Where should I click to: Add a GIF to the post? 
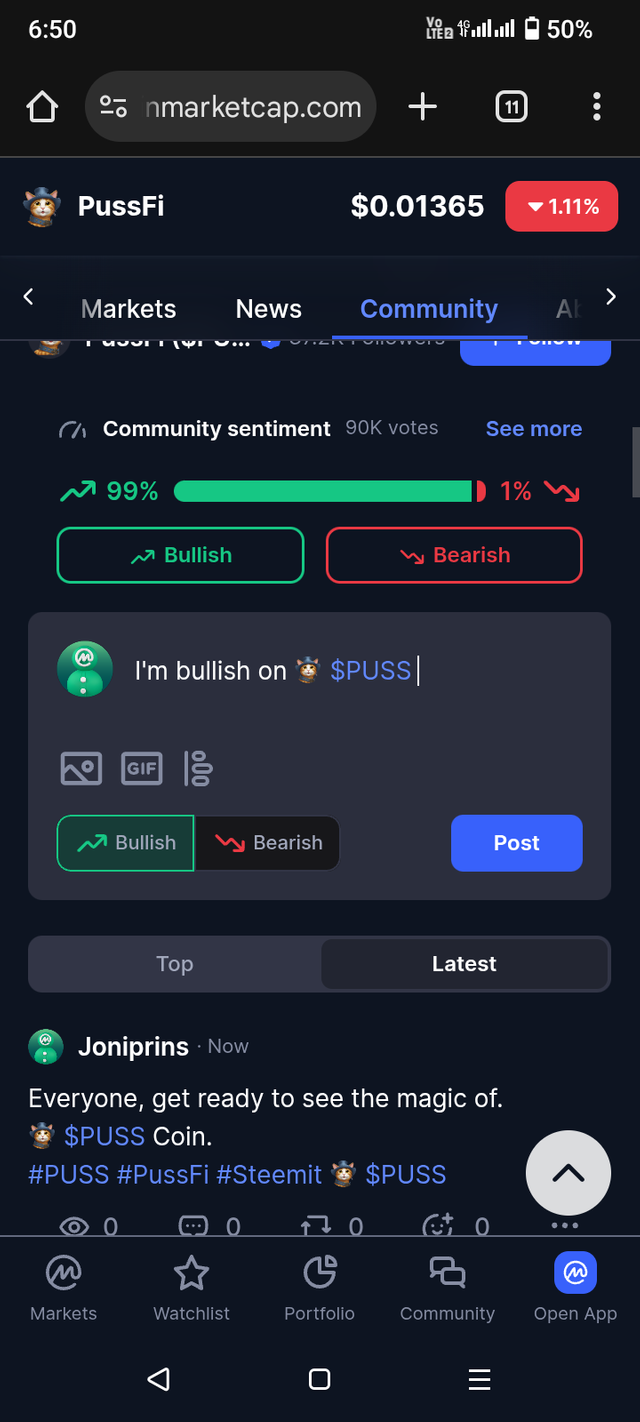(141, 768)
